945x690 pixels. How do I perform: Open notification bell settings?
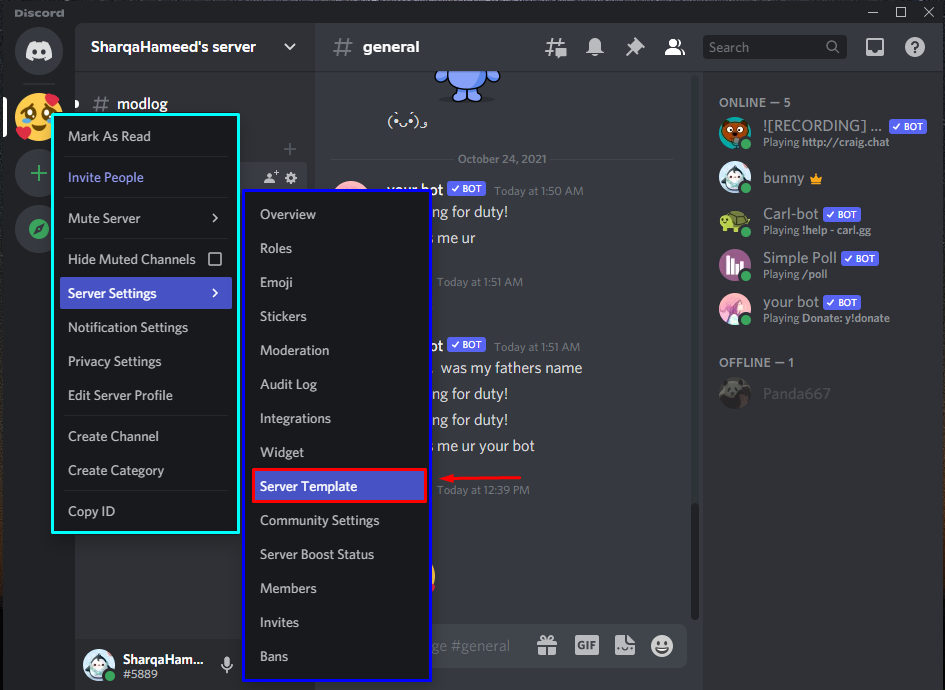[595, 47]
